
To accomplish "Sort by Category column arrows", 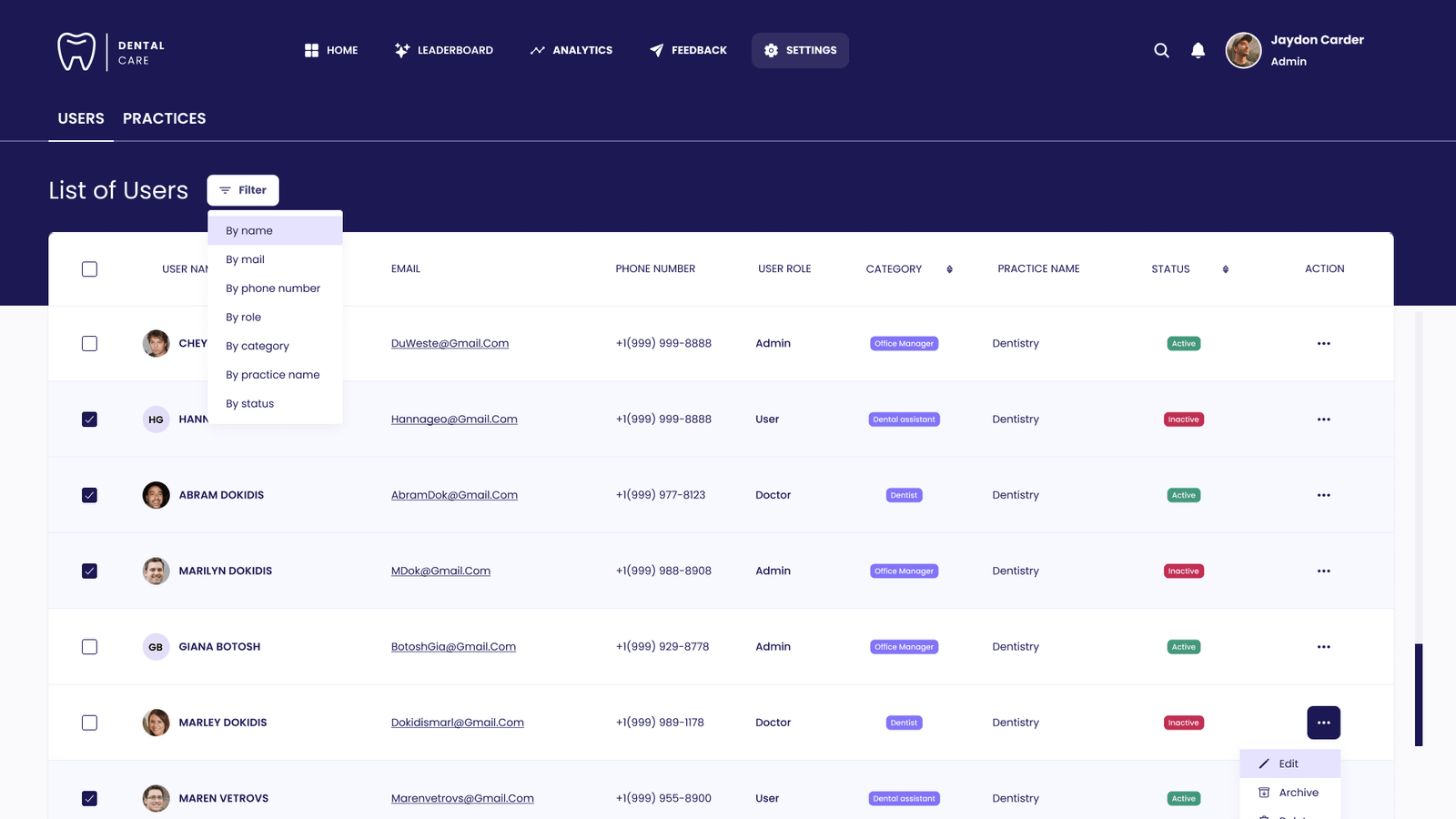I will point(949,269).
